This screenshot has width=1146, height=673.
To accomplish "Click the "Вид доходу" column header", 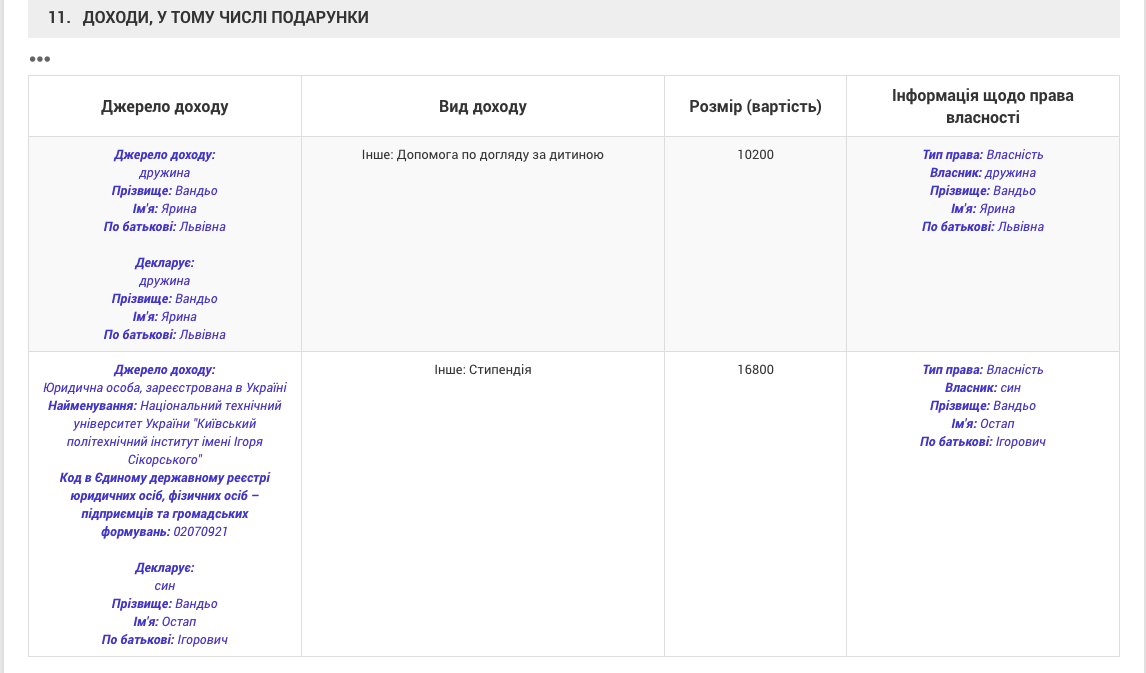I will 482,106.
